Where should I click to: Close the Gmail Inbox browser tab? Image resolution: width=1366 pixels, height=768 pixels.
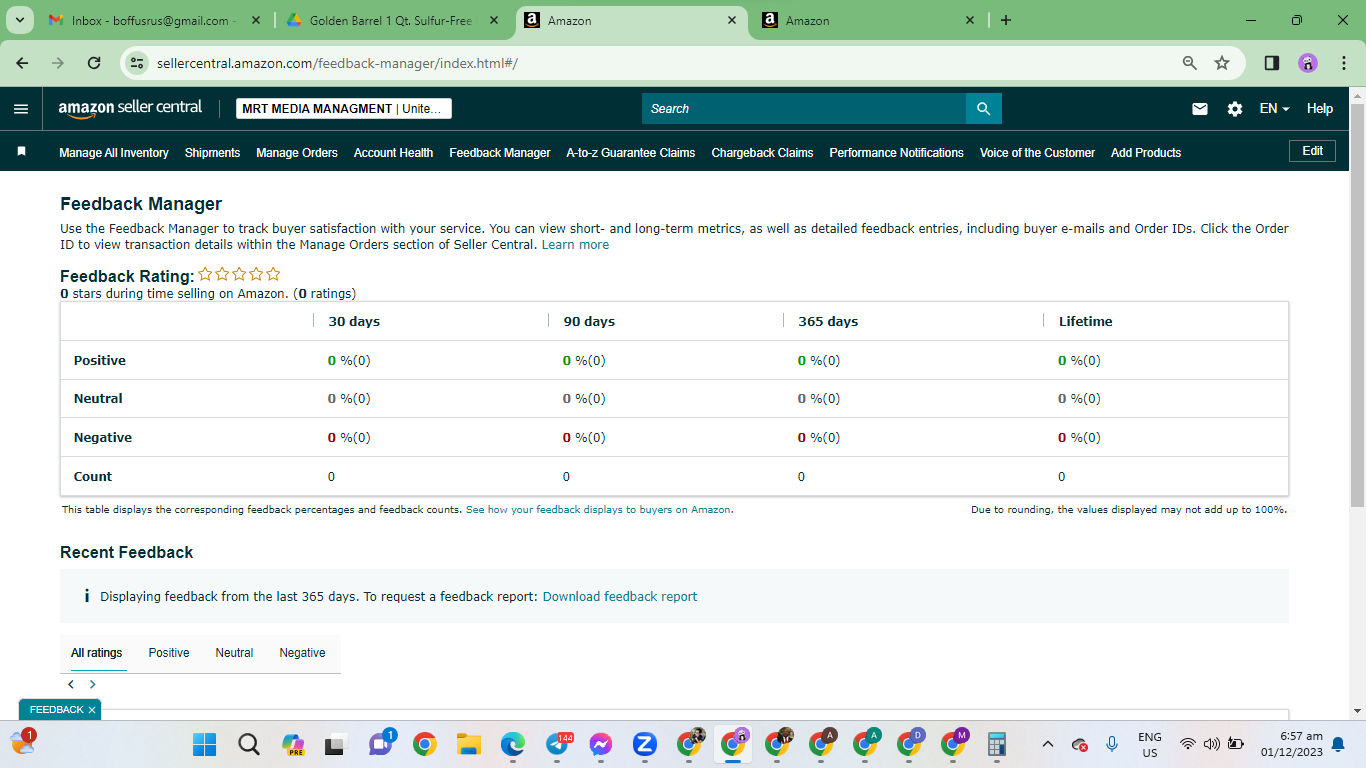pyautogui.click(x=258, y=20)
